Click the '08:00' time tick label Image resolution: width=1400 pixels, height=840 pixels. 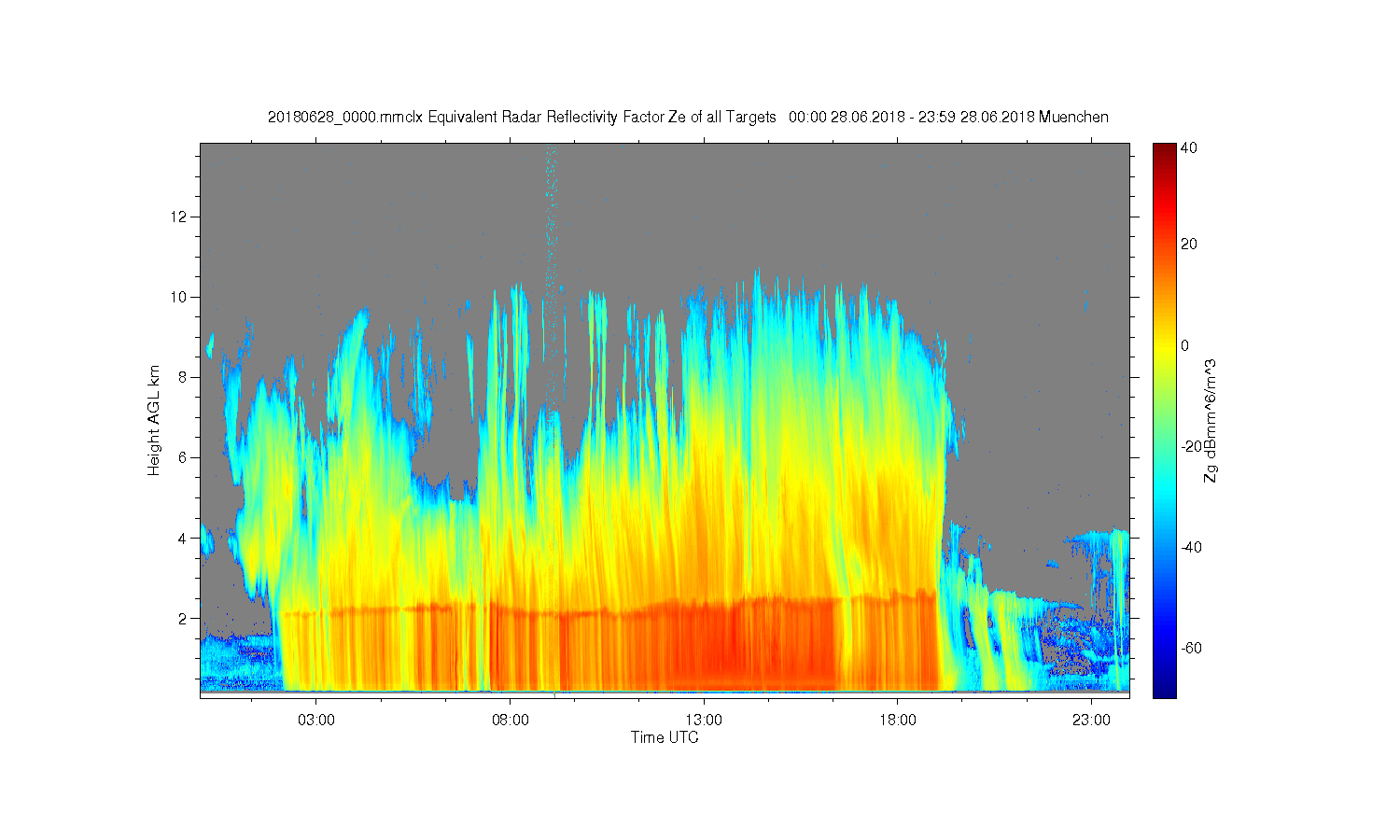tap(511, 721)
